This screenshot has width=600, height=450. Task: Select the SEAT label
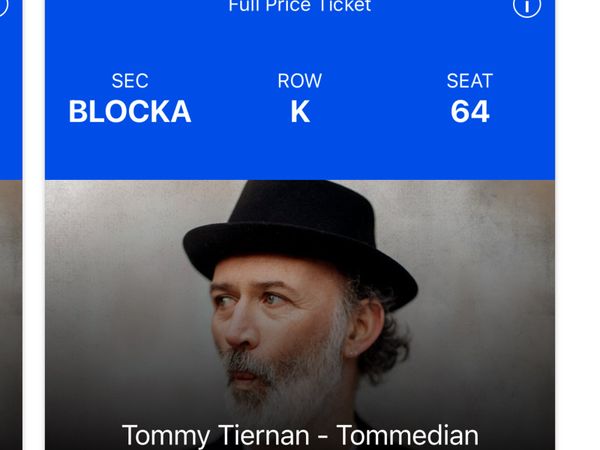pos(470,81)
